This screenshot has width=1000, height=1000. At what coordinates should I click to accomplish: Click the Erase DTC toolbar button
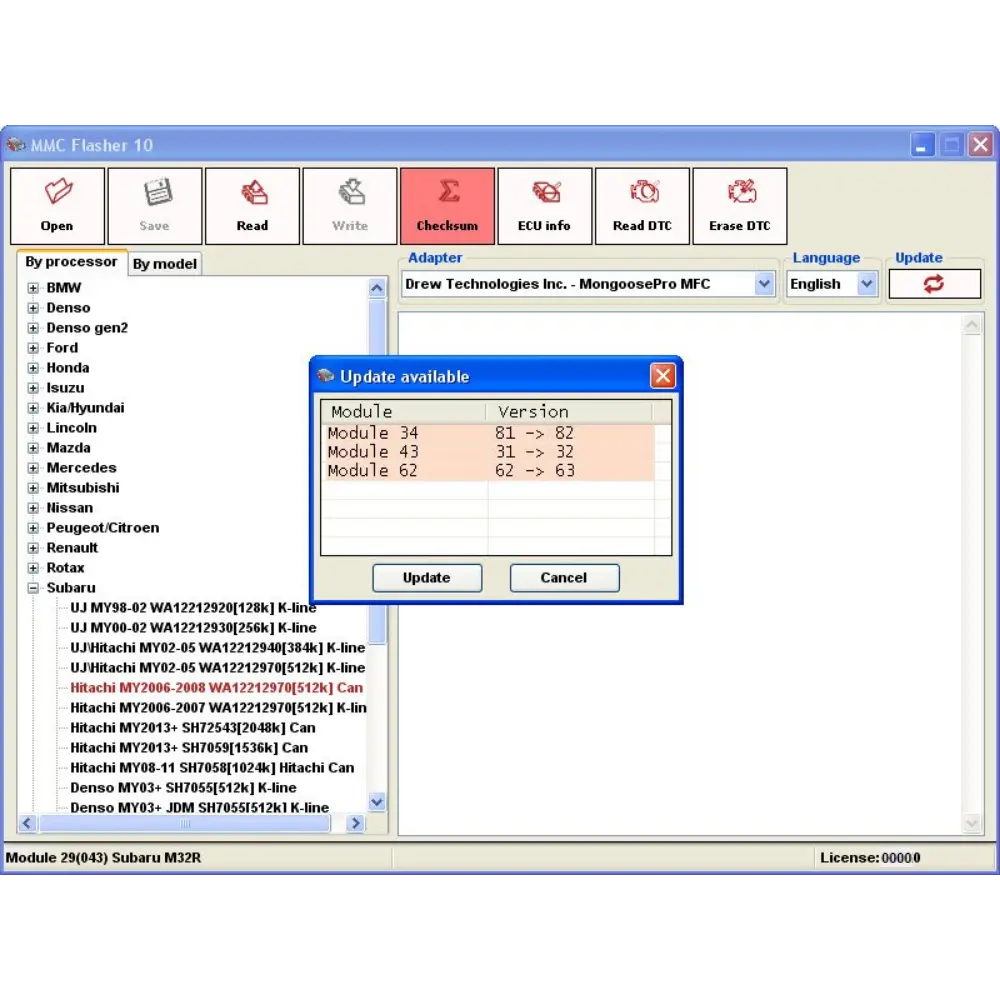[x=740, y=206]
